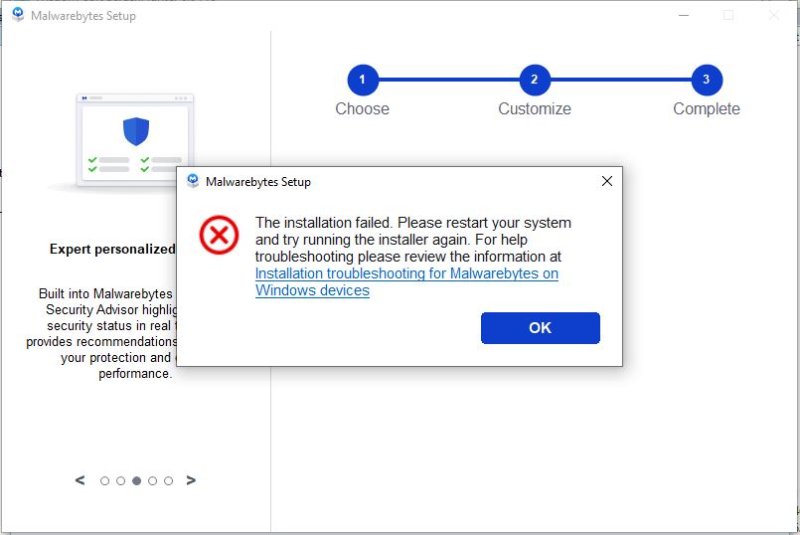Click the 'Expert personalized' heading
Viewport: 800px width, 535px height.
pyautogui.click(x=112, y=249)
